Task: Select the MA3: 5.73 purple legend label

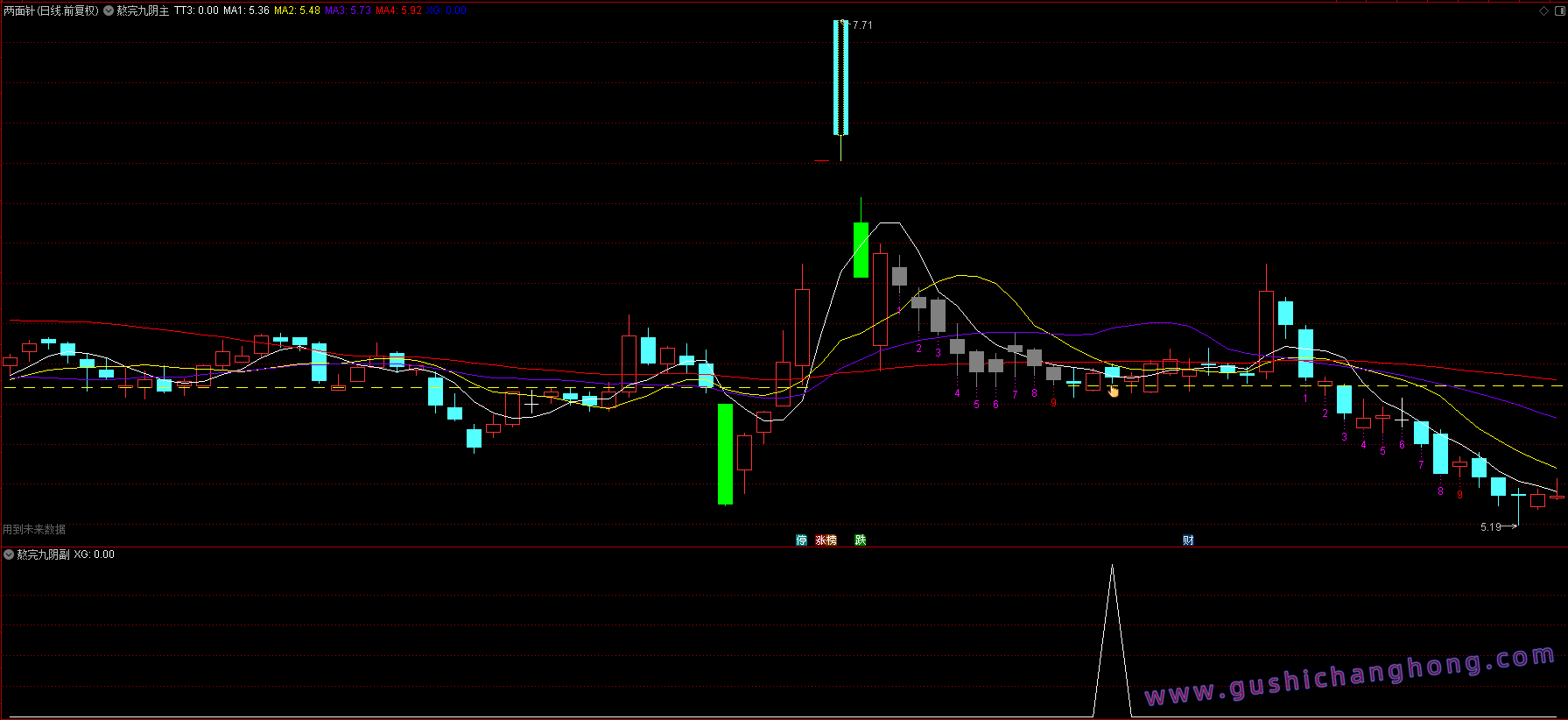Action: click(348, 11)
